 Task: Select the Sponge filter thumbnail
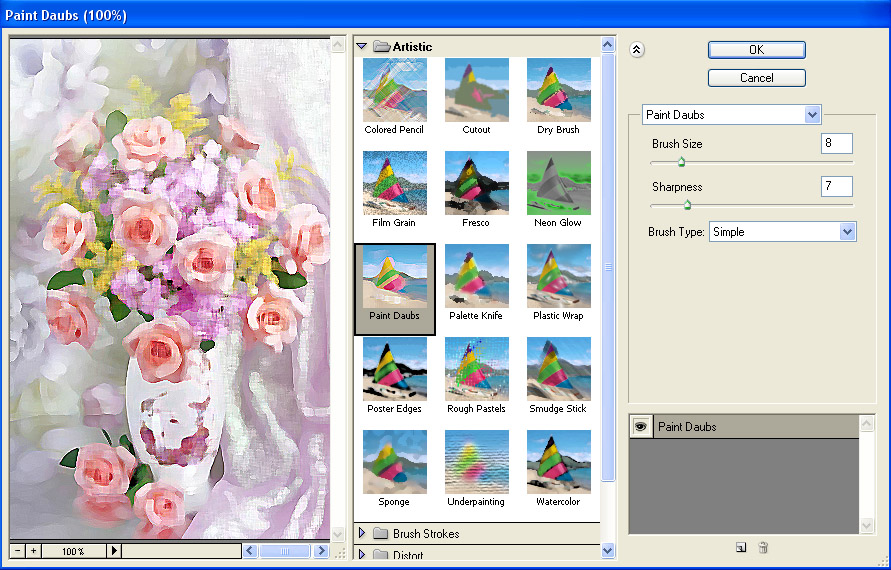tap(394, 462)
